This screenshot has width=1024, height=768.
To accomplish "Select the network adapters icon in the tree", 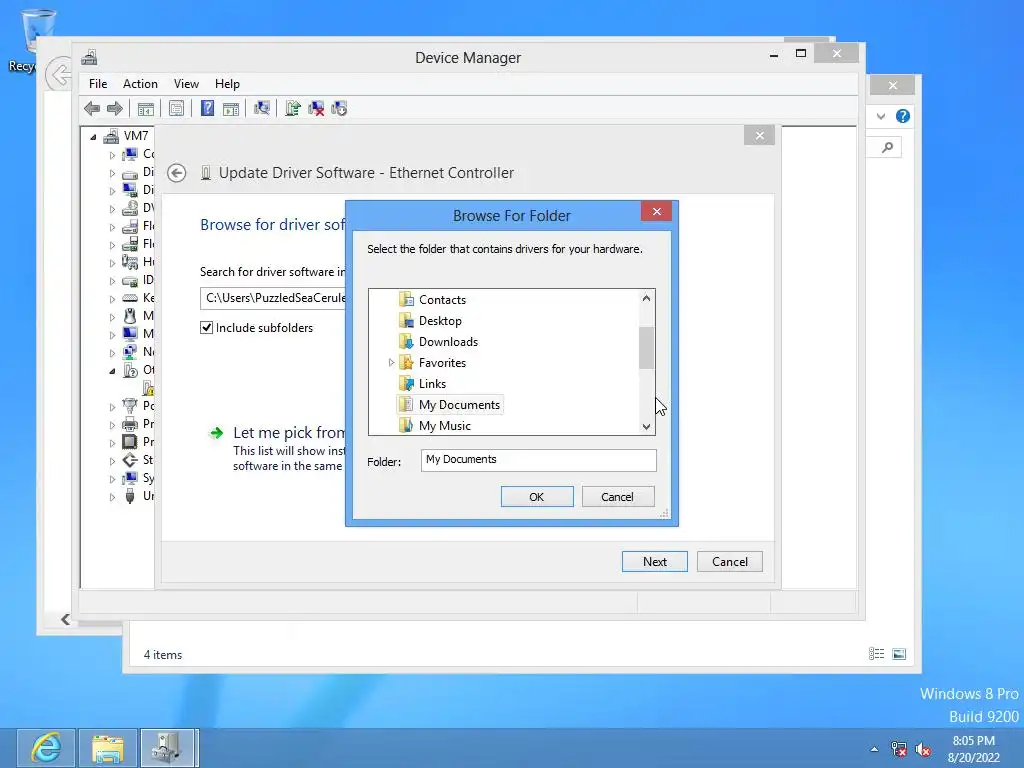I will click(x=130, y=352).
